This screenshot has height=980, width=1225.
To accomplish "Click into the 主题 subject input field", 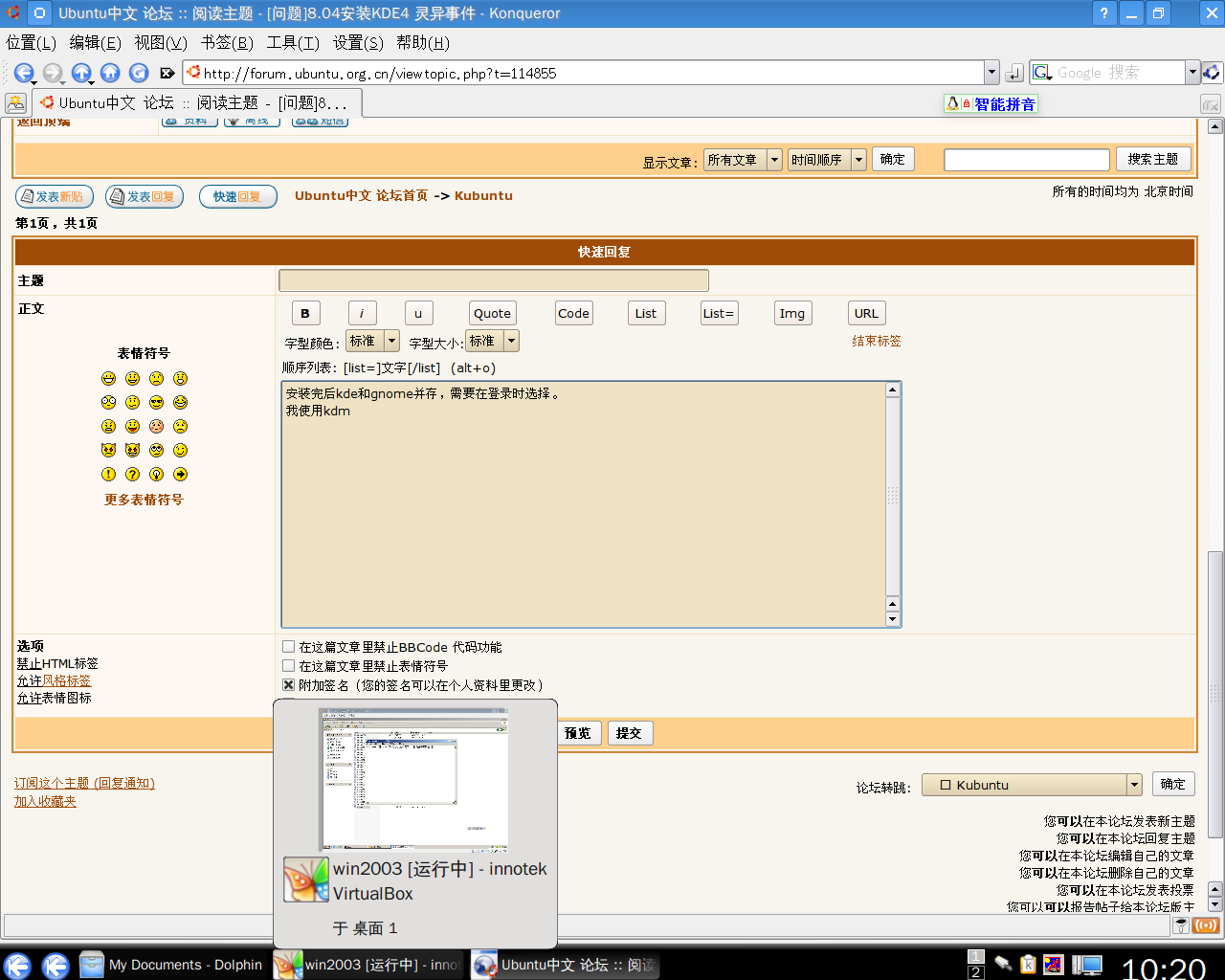I will [494, 280].
